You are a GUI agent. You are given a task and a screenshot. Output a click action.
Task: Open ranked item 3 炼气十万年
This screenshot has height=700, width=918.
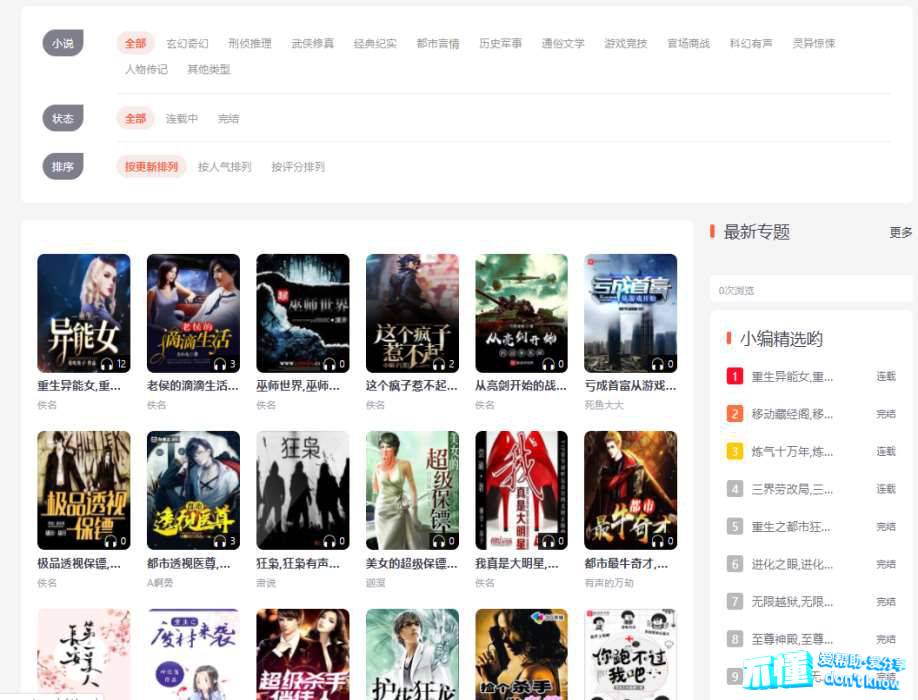[792, 451]
